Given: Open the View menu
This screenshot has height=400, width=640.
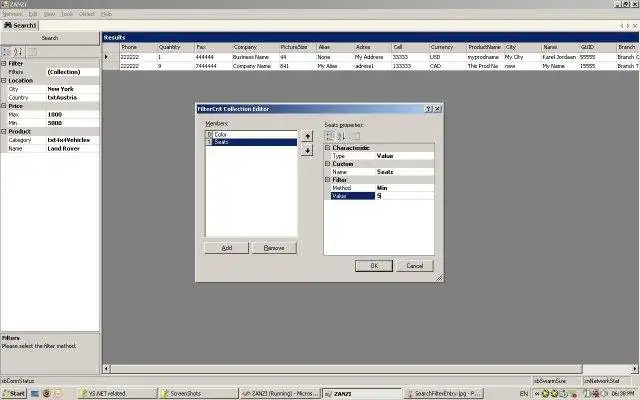Looking at the screenshot, I should [49, 14].
